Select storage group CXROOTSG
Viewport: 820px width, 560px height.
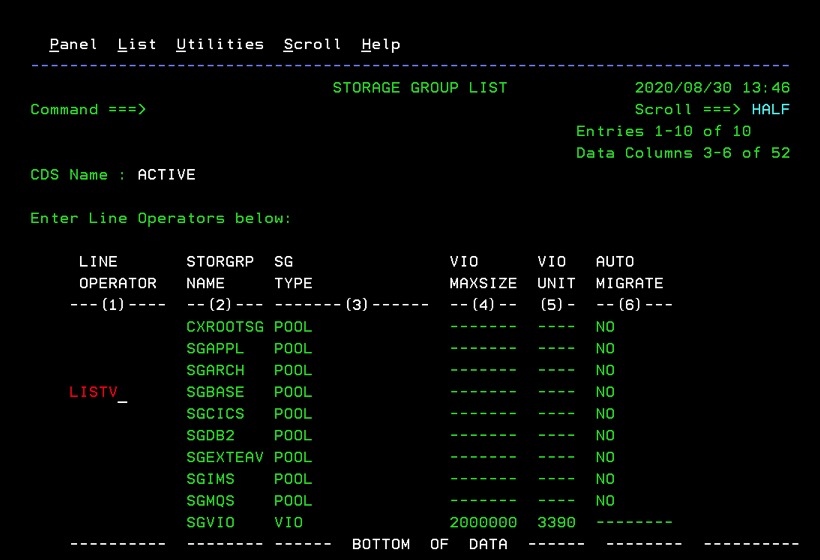(225, 327)
